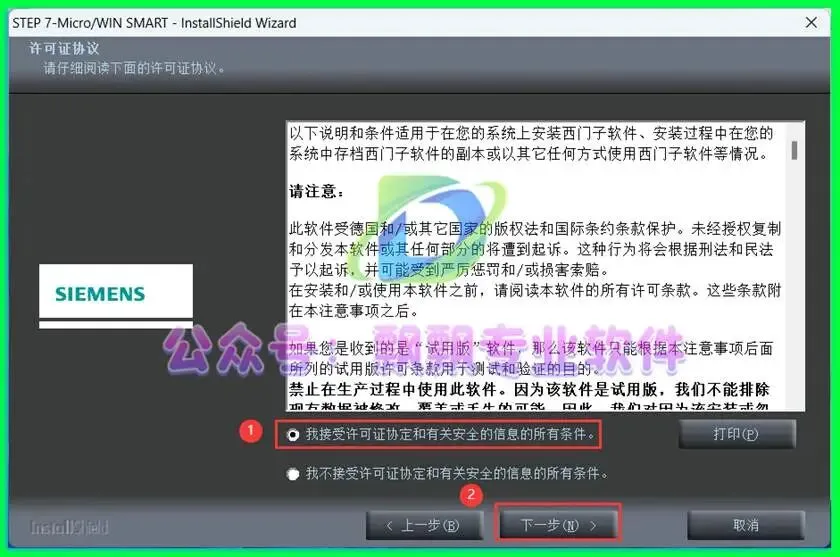Click the license line starting 在安装和/或使用本软件之前

[x=535, y=291]
